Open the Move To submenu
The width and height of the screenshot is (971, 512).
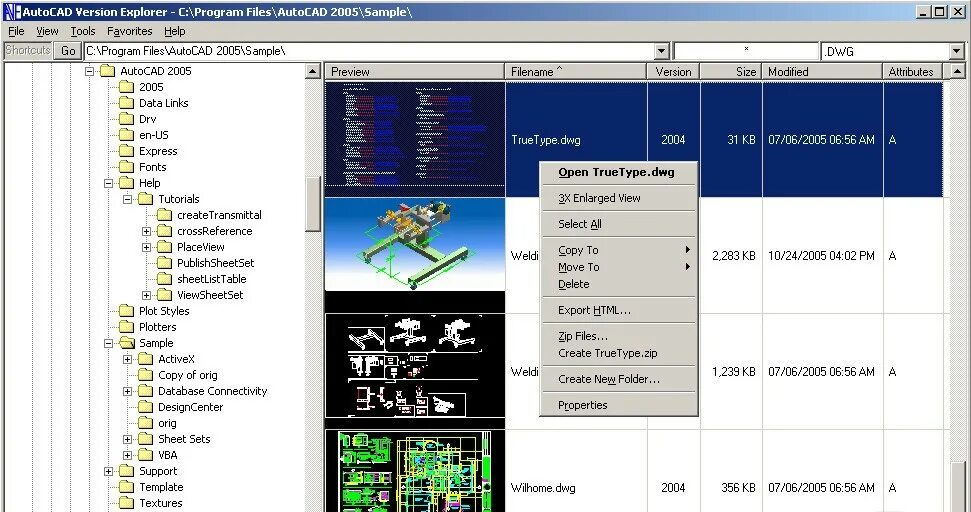(x=619, y=267)
